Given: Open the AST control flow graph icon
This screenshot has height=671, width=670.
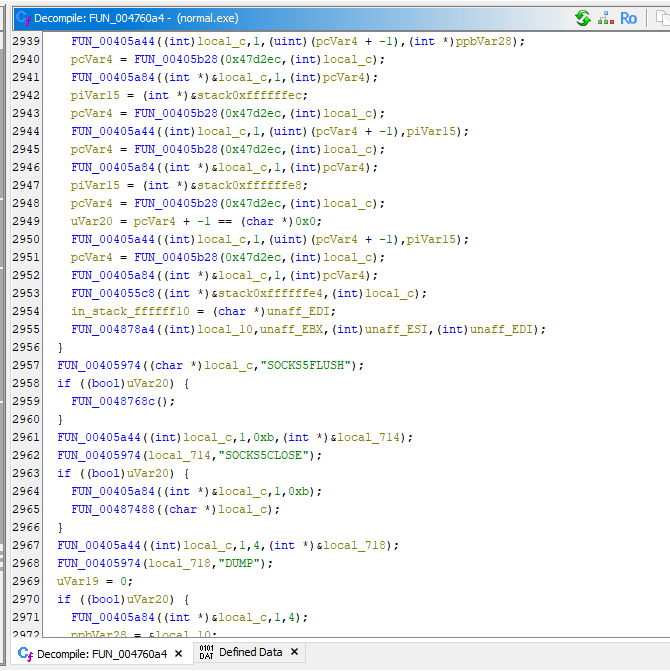Looking at the screenshot, I should click(x=606, y=17).
